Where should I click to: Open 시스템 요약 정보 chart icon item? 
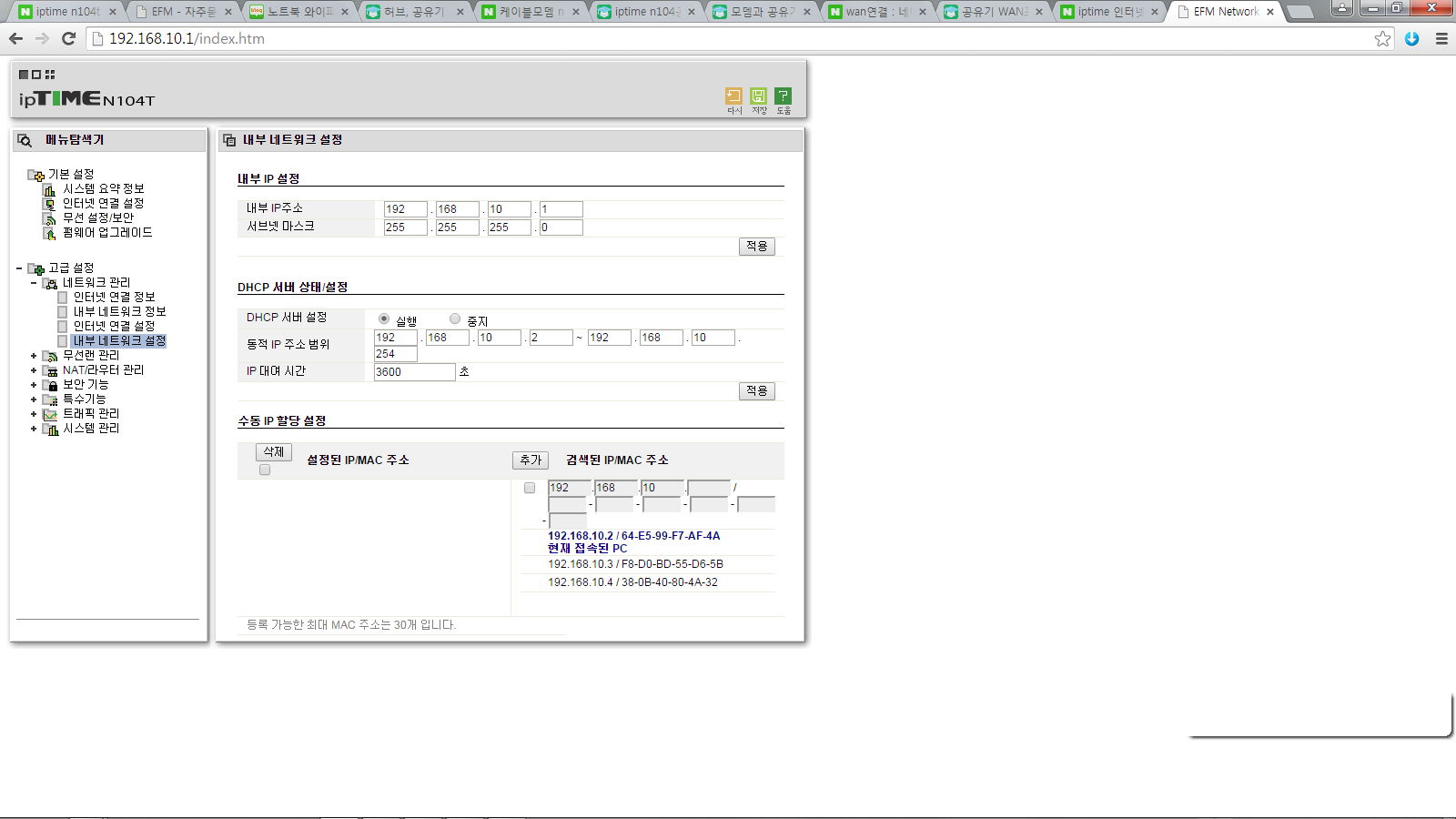tap(49, 189)
